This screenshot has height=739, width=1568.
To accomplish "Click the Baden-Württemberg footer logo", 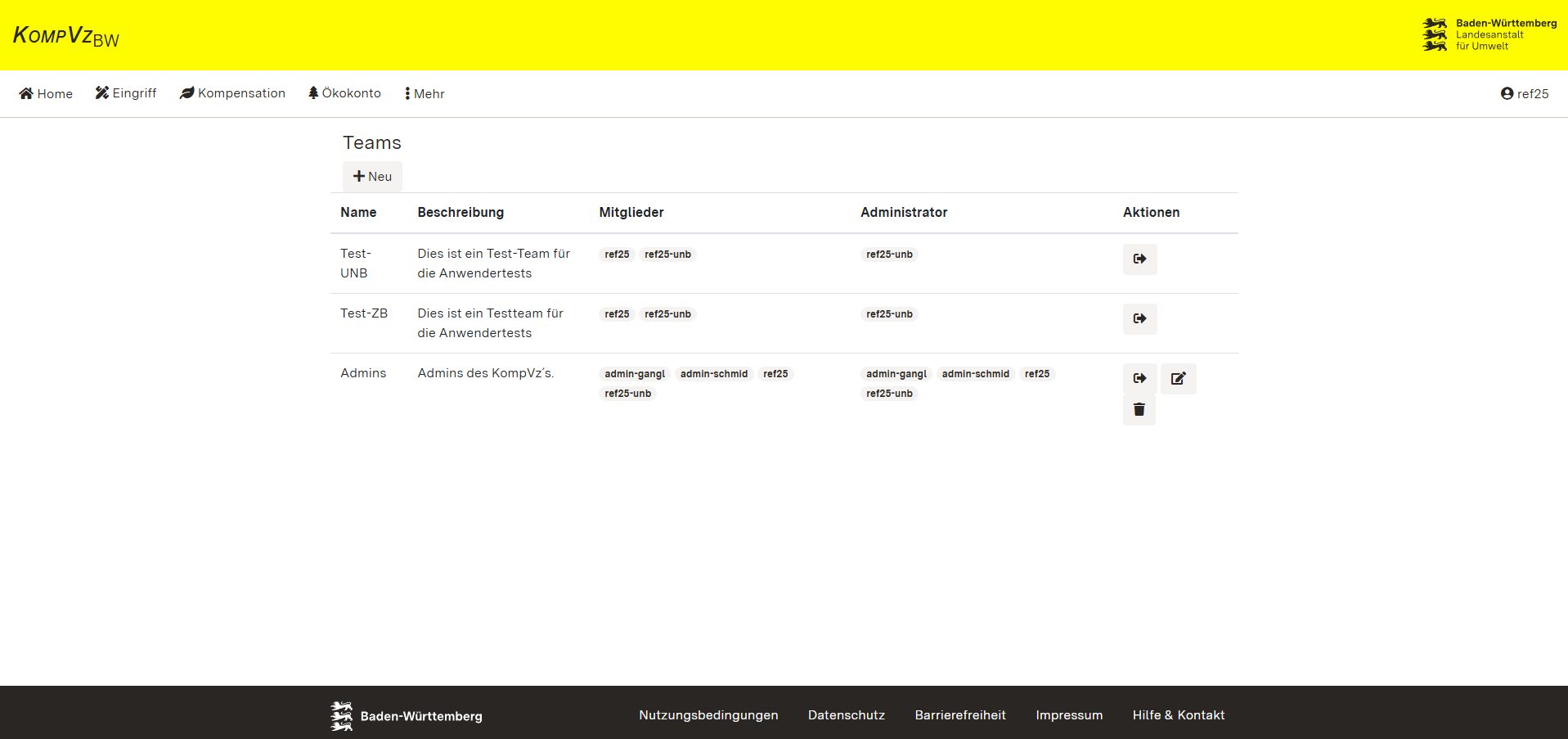I will [407, 716].
